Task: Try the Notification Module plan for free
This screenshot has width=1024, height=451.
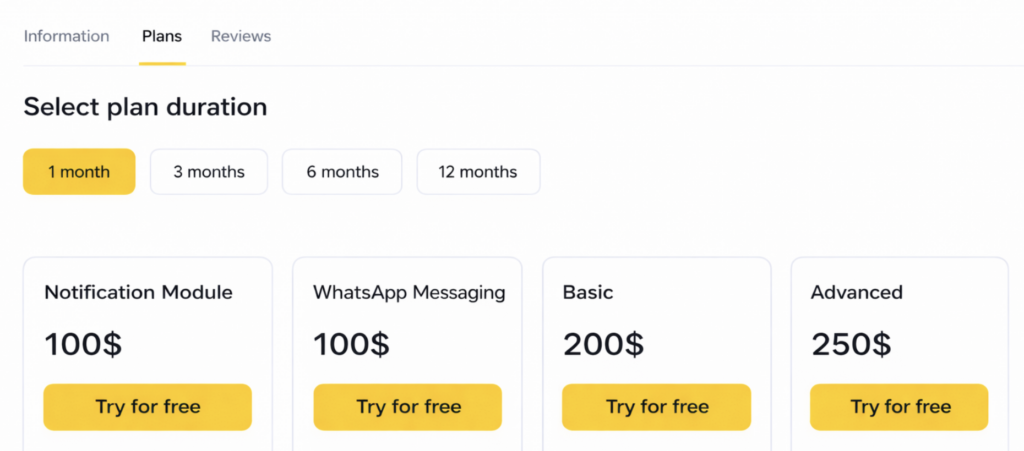Action: [148, 407]
